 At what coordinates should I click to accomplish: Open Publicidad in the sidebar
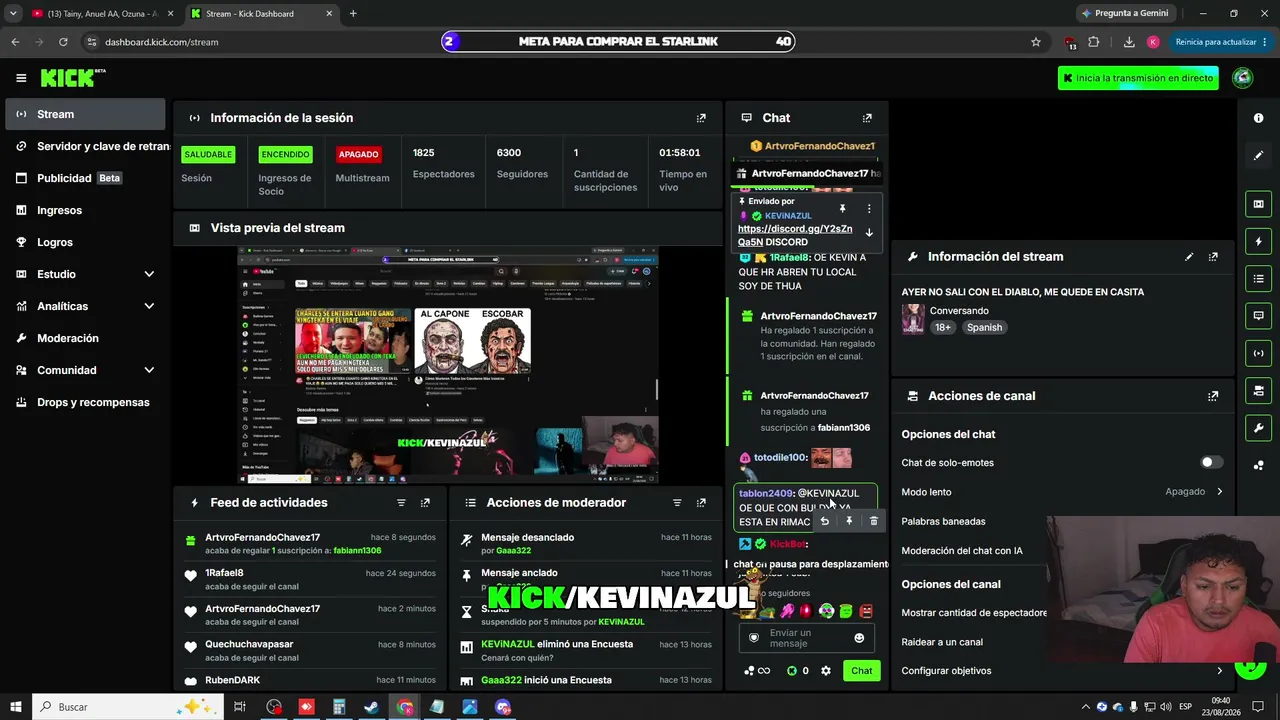click(x=85, y=178)
